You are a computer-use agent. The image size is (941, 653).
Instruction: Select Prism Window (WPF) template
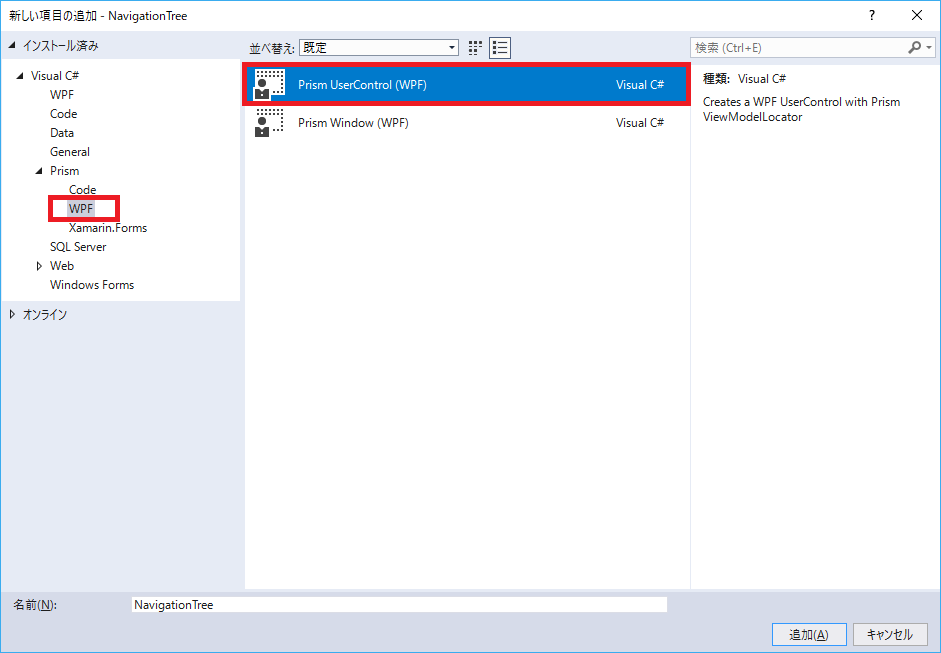[x=466, y=122]
